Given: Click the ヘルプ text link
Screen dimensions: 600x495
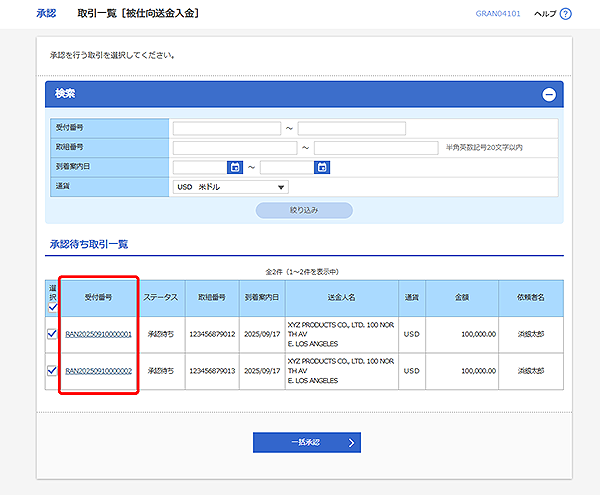Looking at the screenshot, I should point(545,14).
